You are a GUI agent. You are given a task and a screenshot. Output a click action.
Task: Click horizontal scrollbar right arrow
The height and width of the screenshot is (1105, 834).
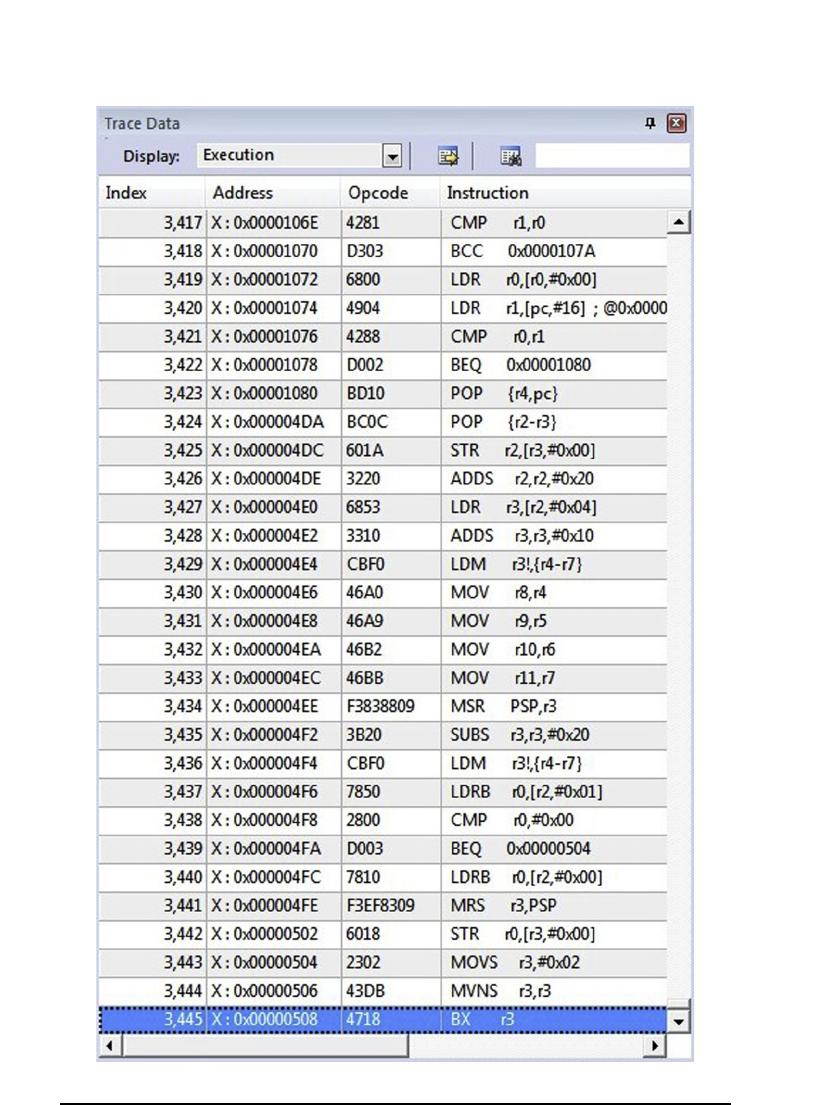tap(654, 1045)
